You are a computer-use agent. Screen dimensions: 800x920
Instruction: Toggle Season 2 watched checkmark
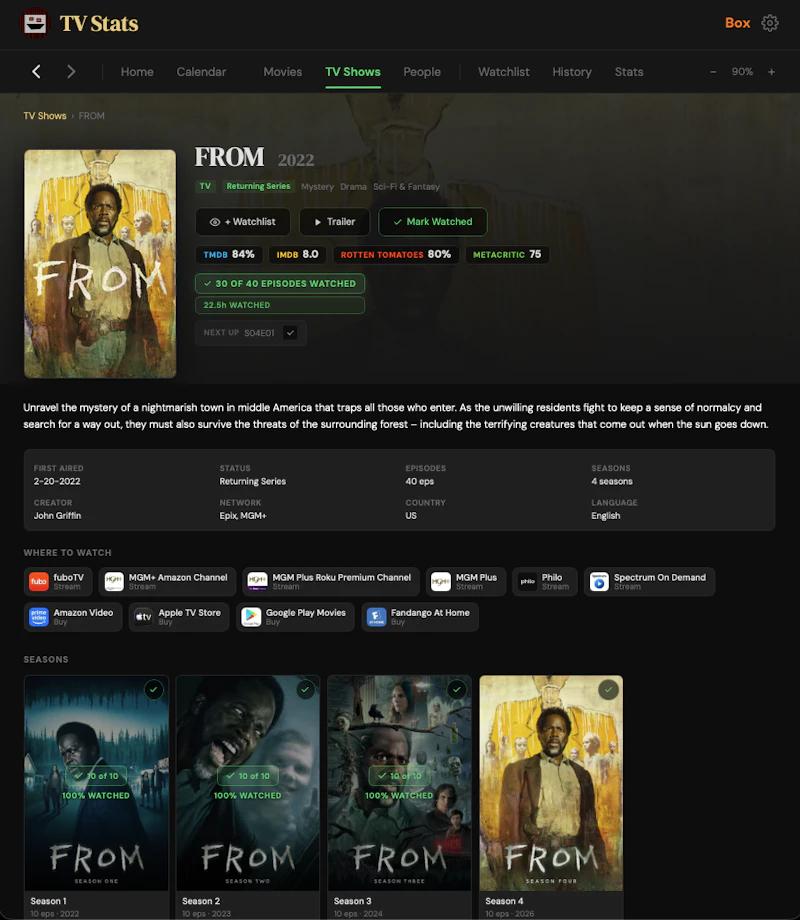305,689
